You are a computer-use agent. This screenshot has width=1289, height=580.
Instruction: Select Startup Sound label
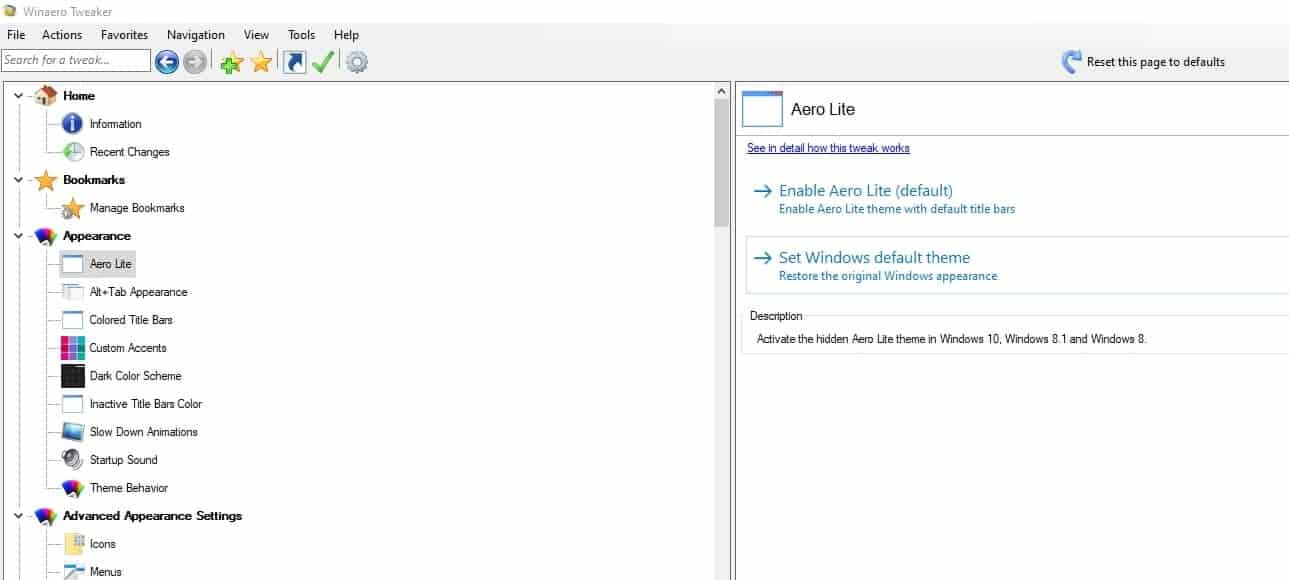click(124, 460)
